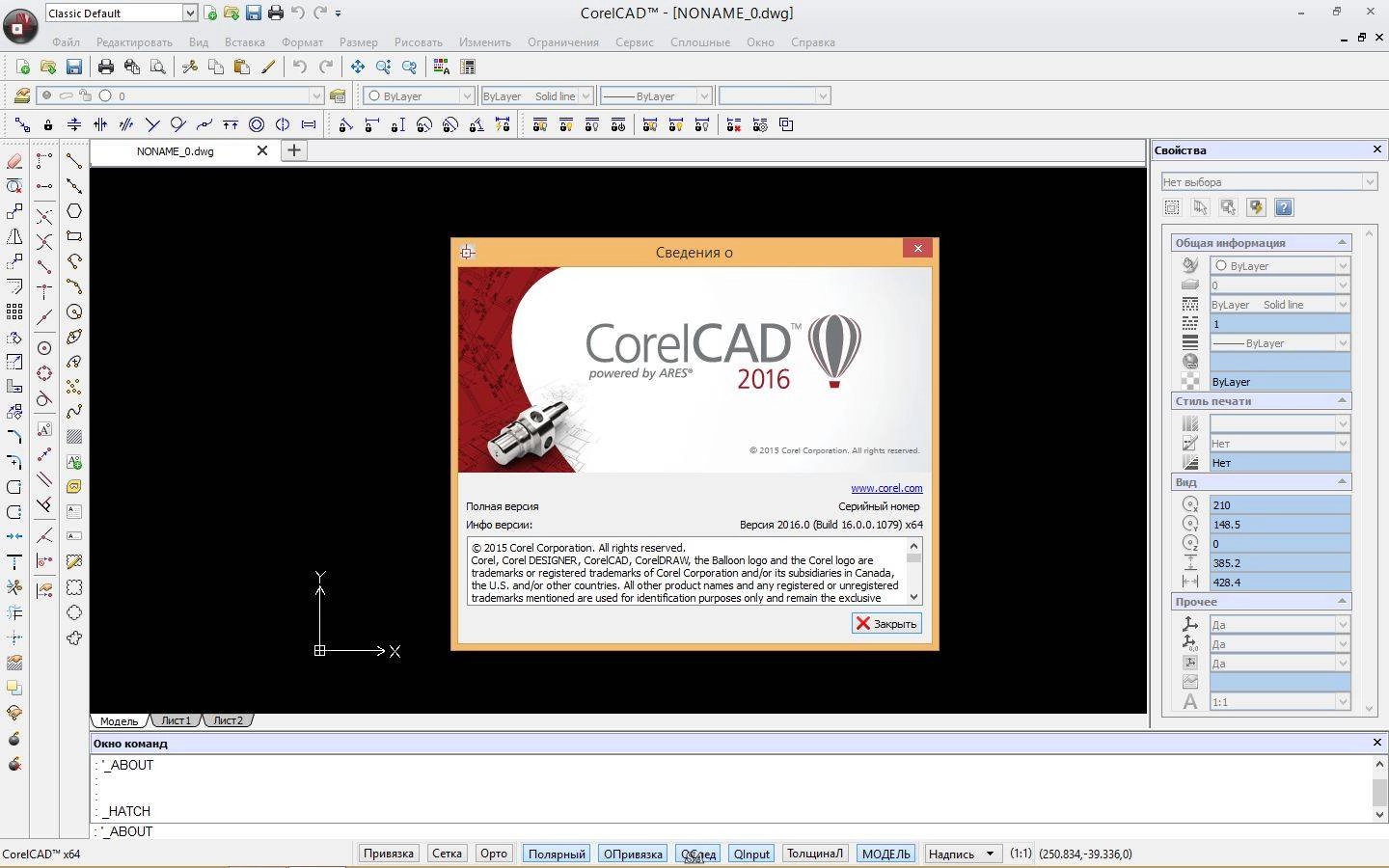Open the Layers Manager icon
The image size is (1389, 868).
[x=21, y=95]
